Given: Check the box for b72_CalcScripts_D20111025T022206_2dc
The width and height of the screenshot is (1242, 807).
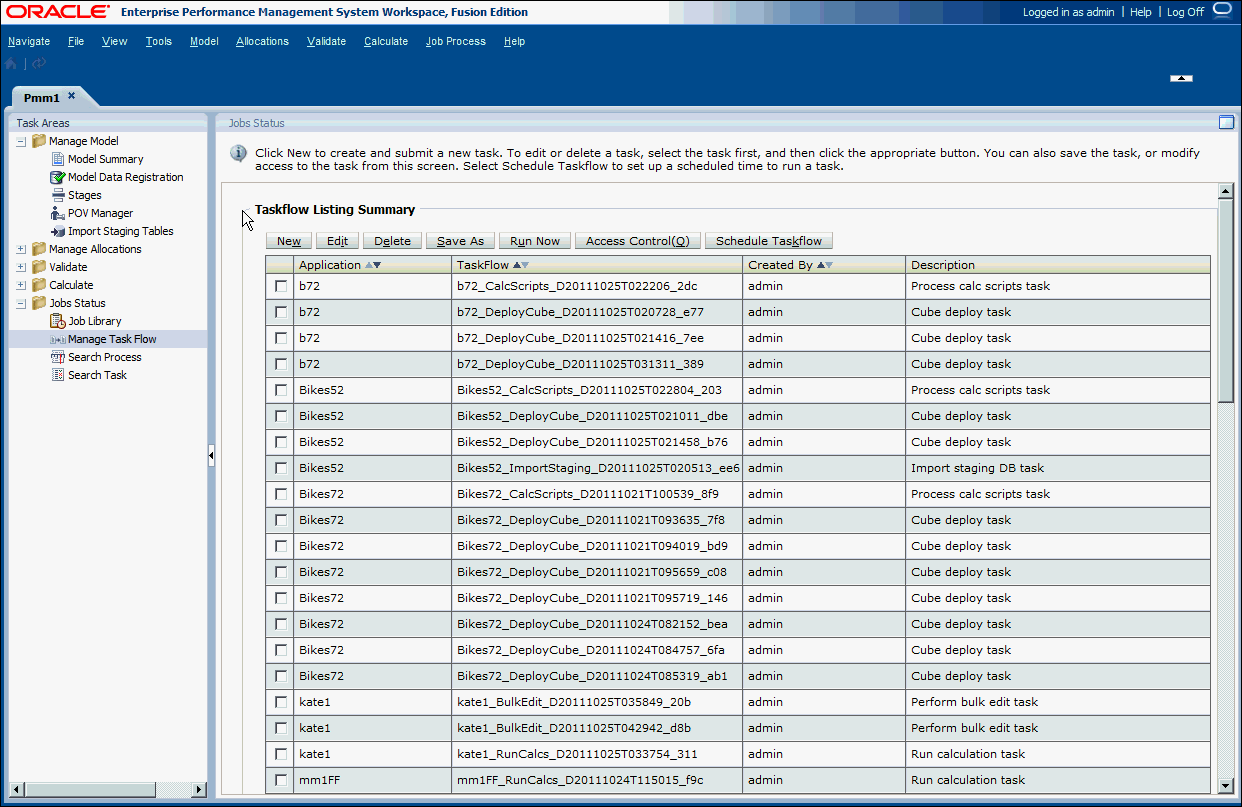Looking at the screenshot, I should tap(281, 286).
